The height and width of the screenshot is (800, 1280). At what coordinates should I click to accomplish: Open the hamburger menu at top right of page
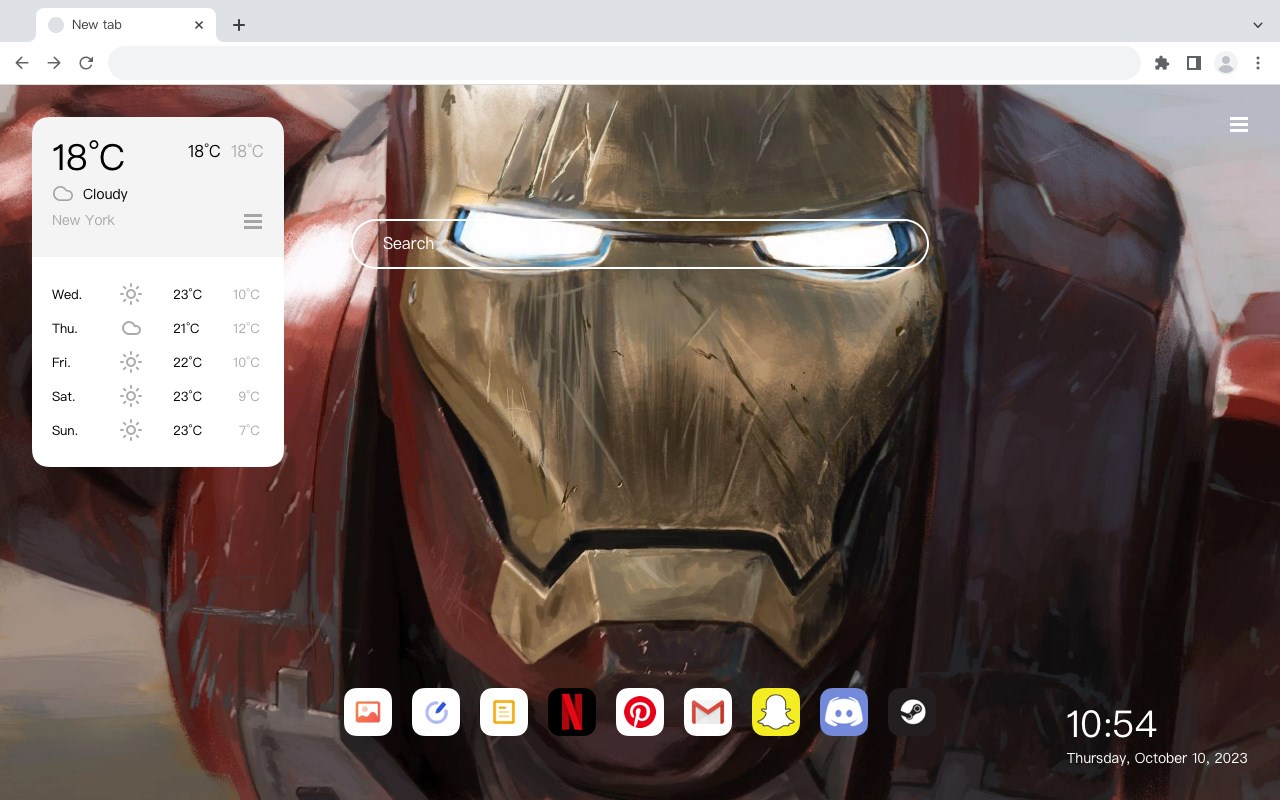coord(1239,125)
